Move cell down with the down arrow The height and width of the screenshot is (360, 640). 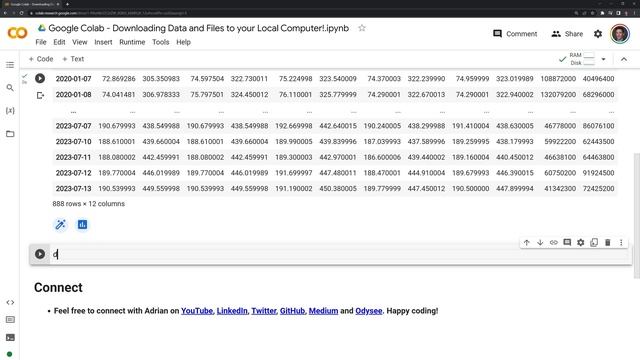(540, 242)
